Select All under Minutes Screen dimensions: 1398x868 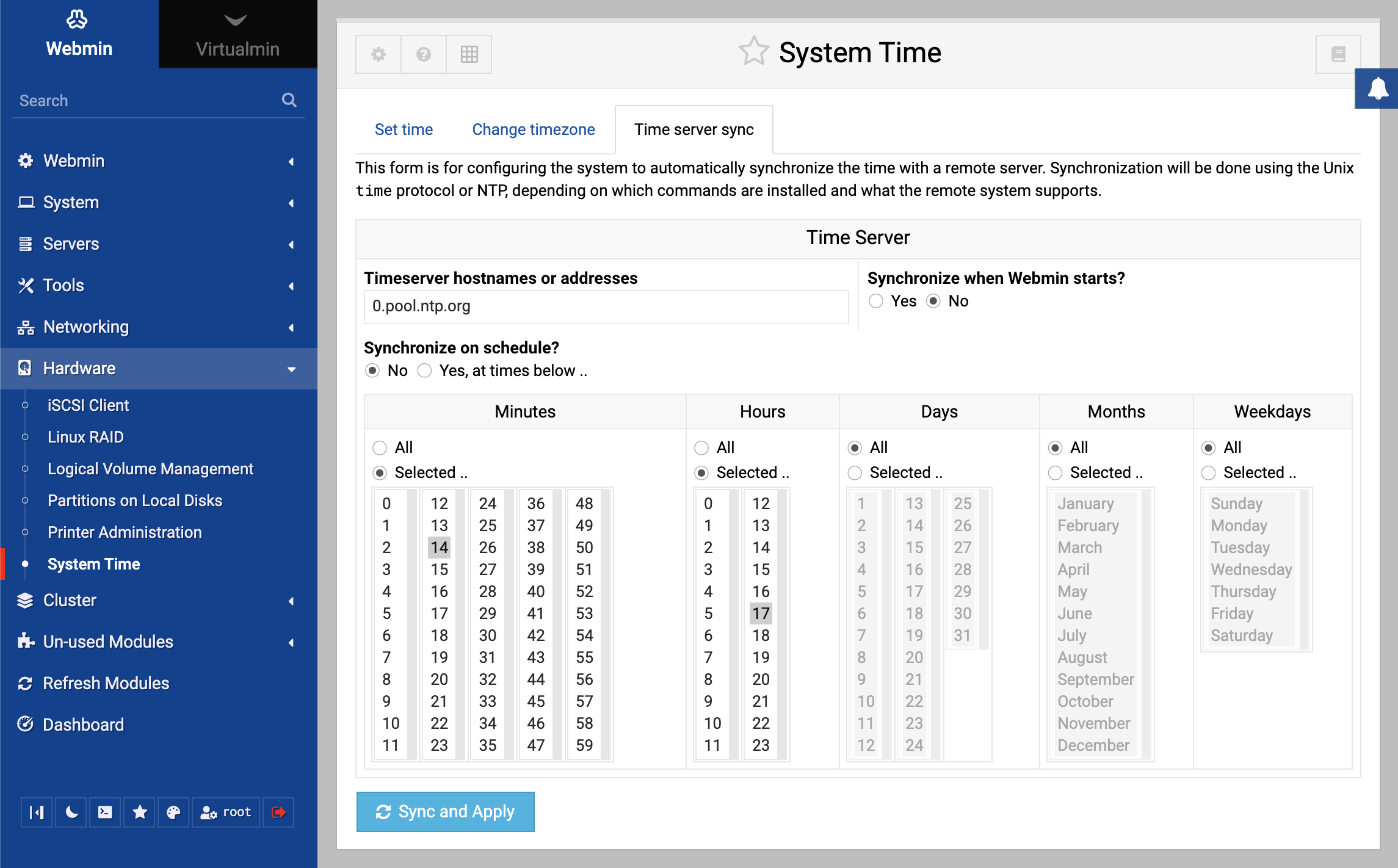pos(380,448)
